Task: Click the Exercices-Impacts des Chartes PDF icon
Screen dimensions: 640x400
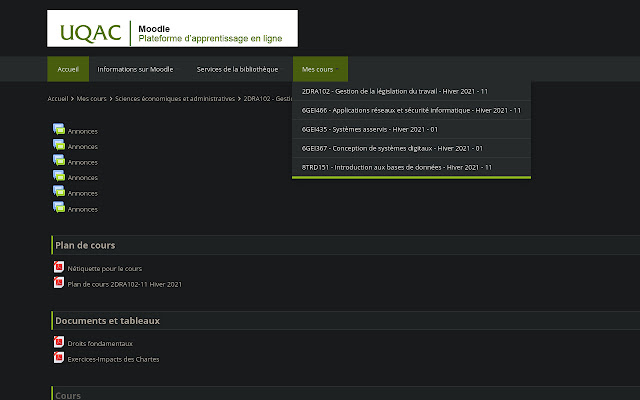Action: tap(59, 359)
